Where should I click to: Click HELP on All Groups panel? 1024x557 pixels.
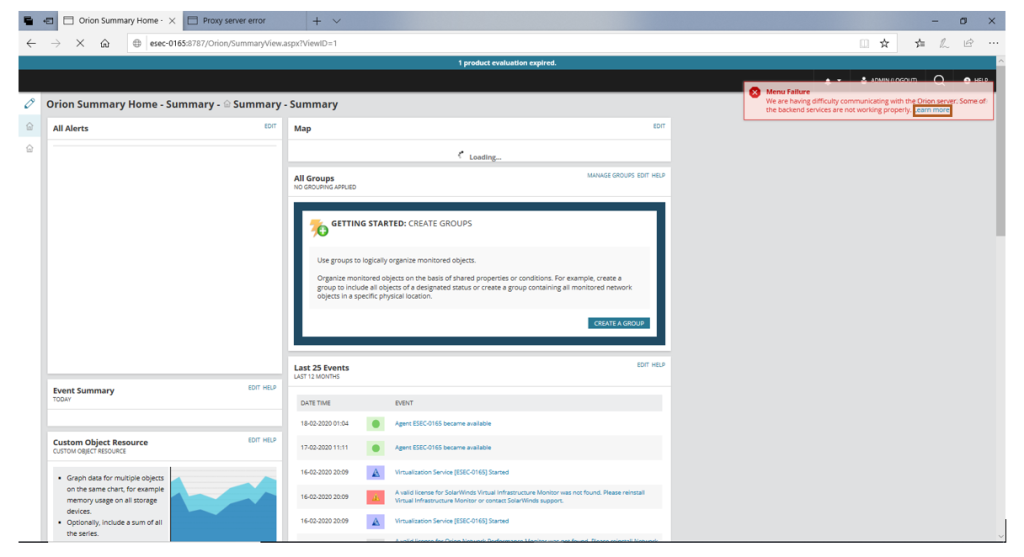658,176
